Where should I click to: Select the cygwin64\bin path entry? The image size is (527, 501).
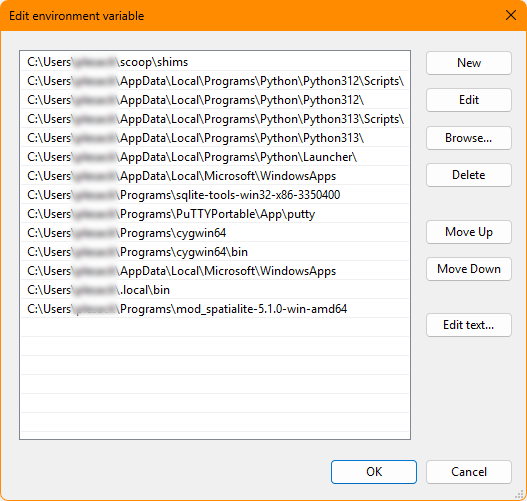tap(215, 252)
